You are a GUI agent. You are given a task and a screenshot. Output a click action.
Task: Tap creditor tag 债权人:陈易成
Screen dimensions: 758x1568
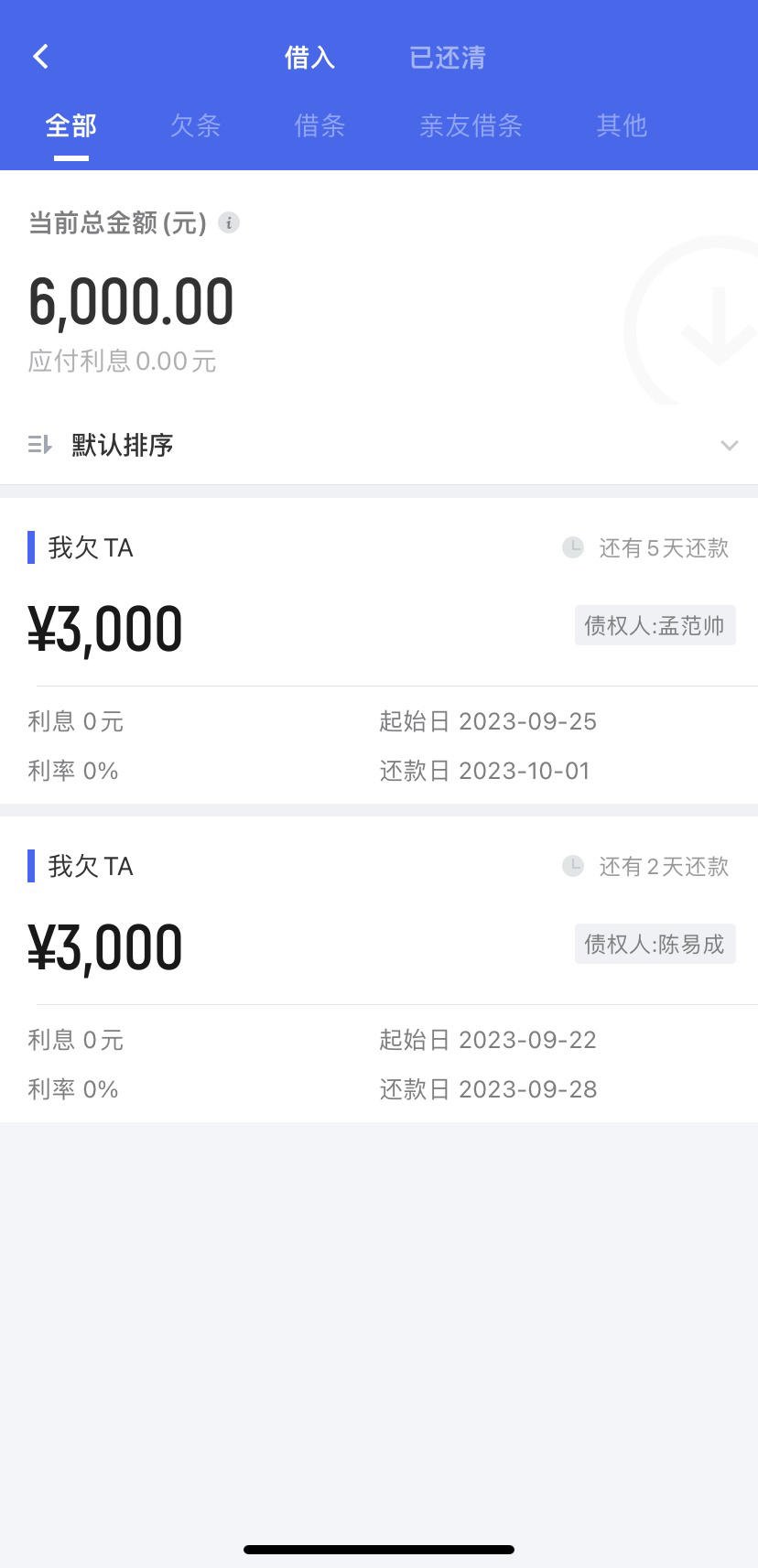tap(655, 944)
